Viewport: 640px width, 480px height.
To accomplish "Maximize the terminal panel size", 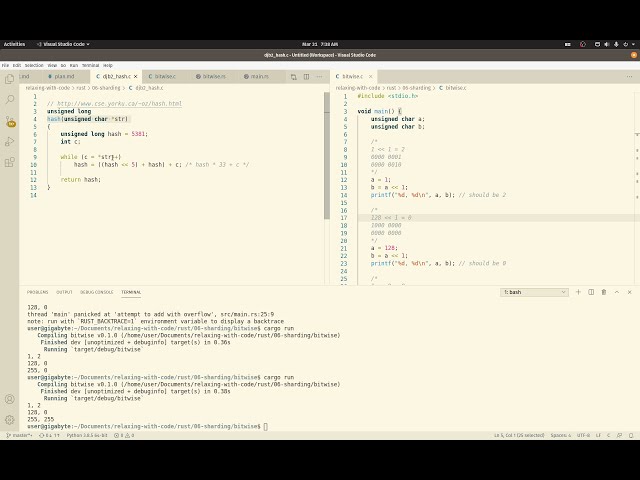I will 617,292.
